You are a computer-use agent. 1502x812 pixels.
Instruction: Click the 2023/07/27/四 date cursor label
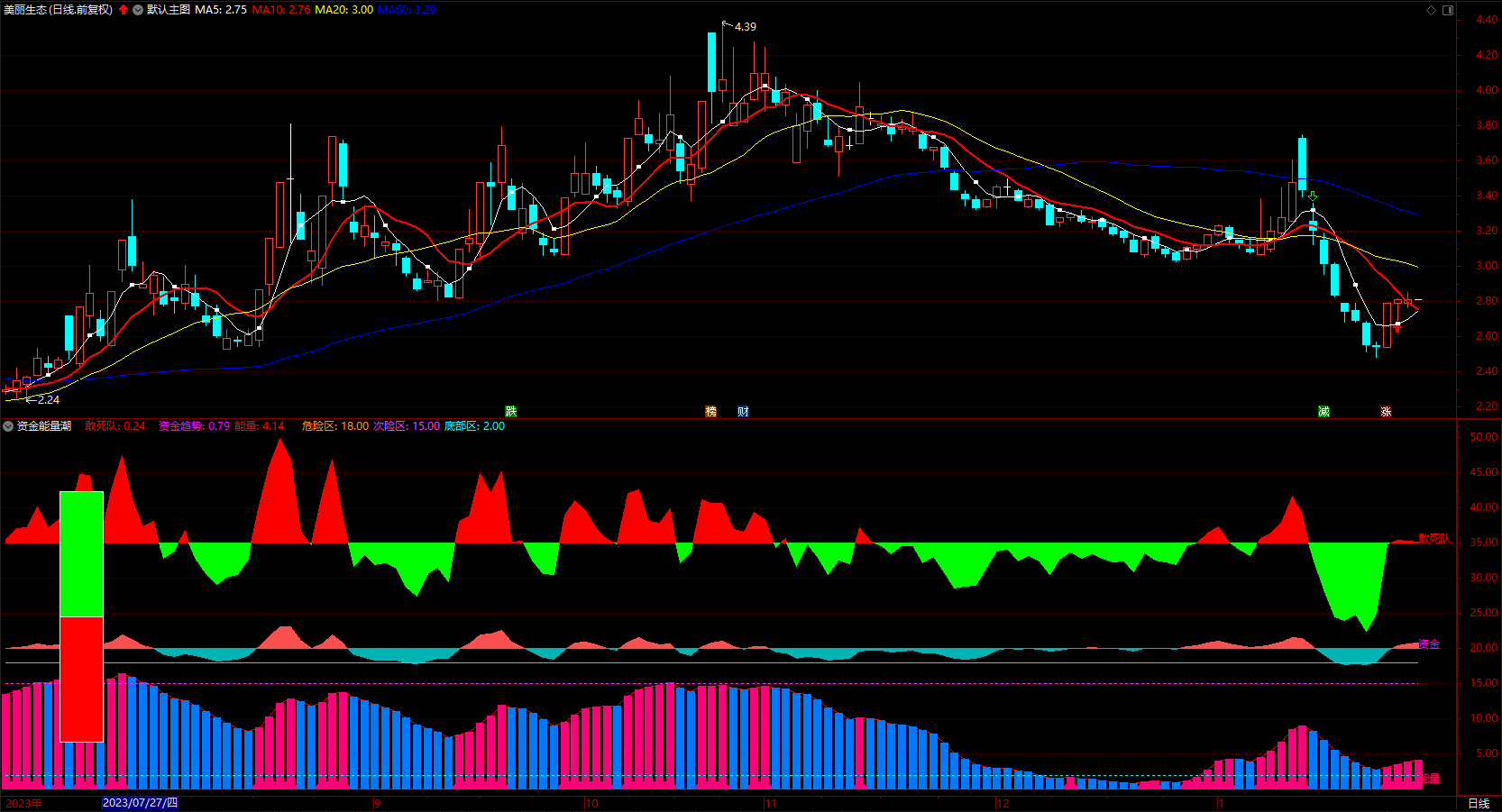coord(140,803)
